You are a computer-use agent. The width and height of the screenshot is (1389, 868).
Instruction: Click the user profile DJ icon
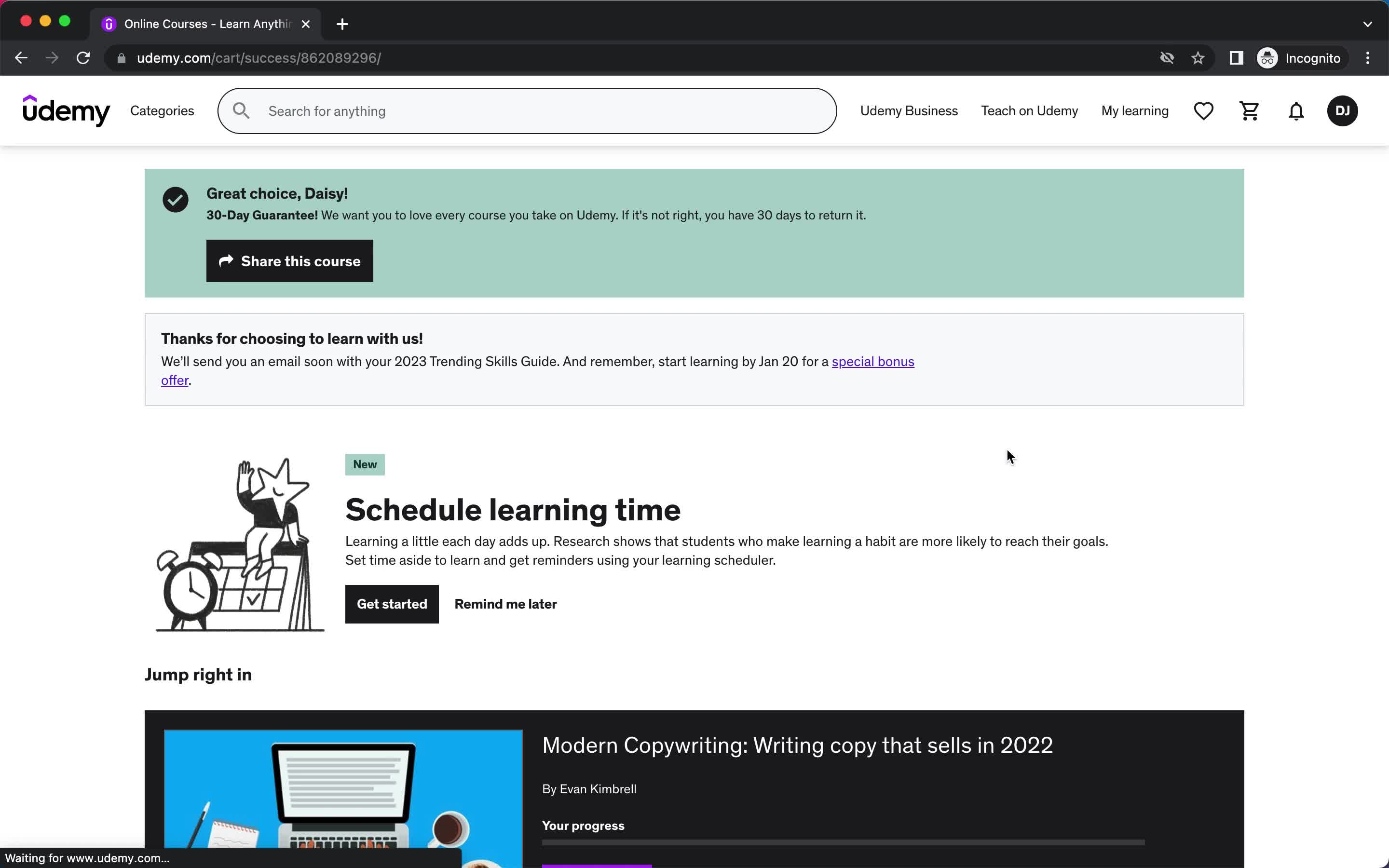(x=1343, y=111)
